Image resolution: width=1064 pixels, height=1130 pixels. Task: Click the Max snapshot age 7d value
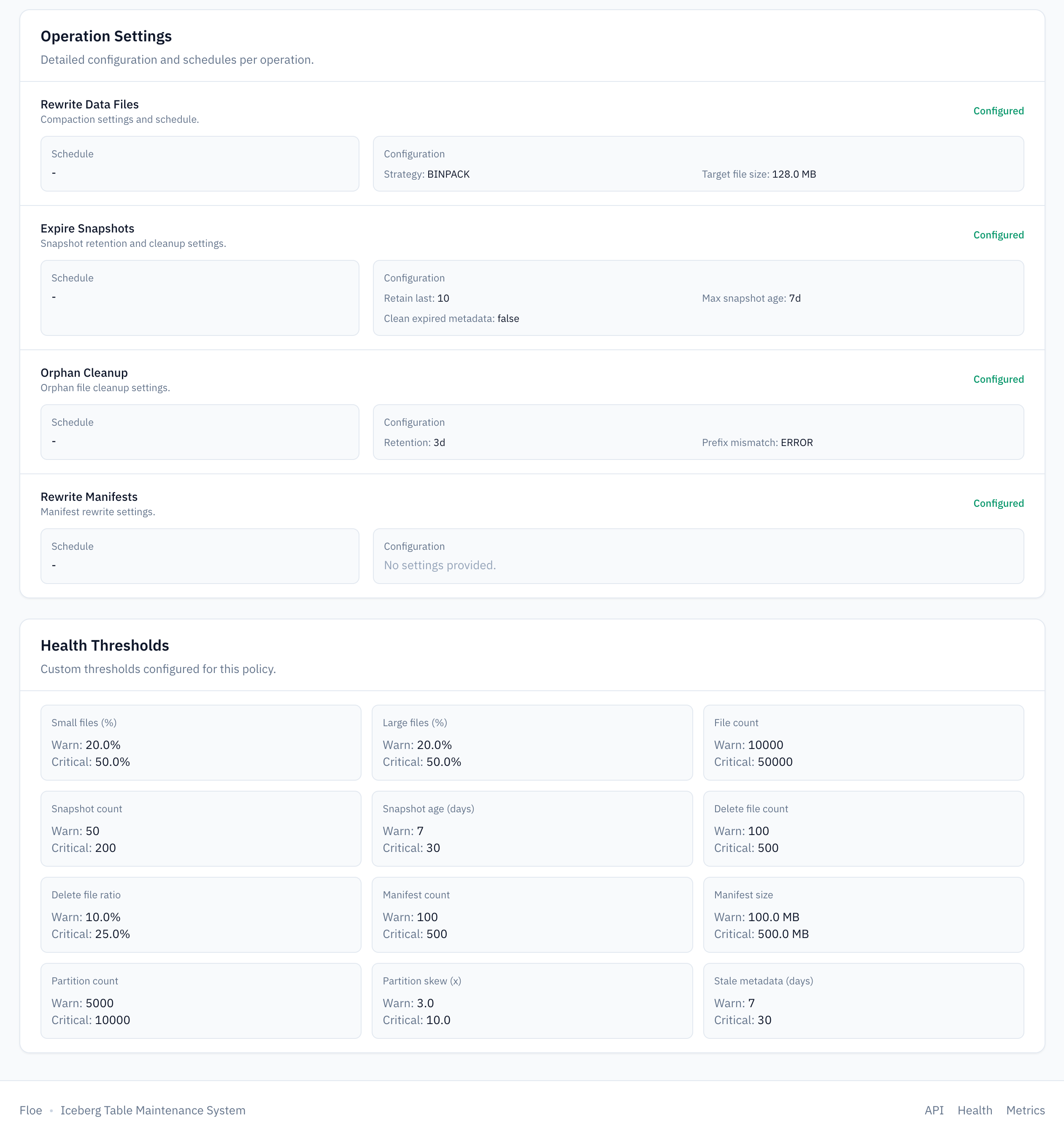(x=794, y=298)
